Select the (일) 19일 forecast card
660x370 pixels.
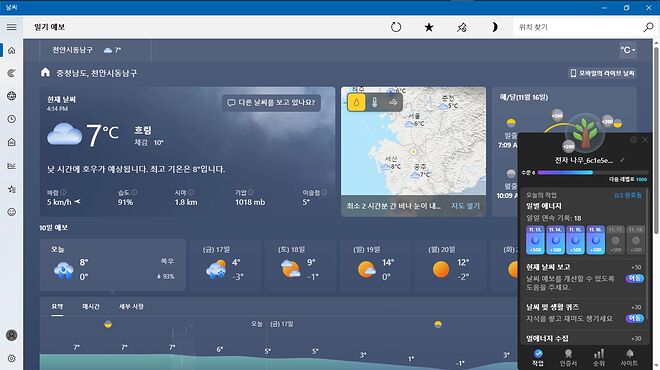[376, 265]
